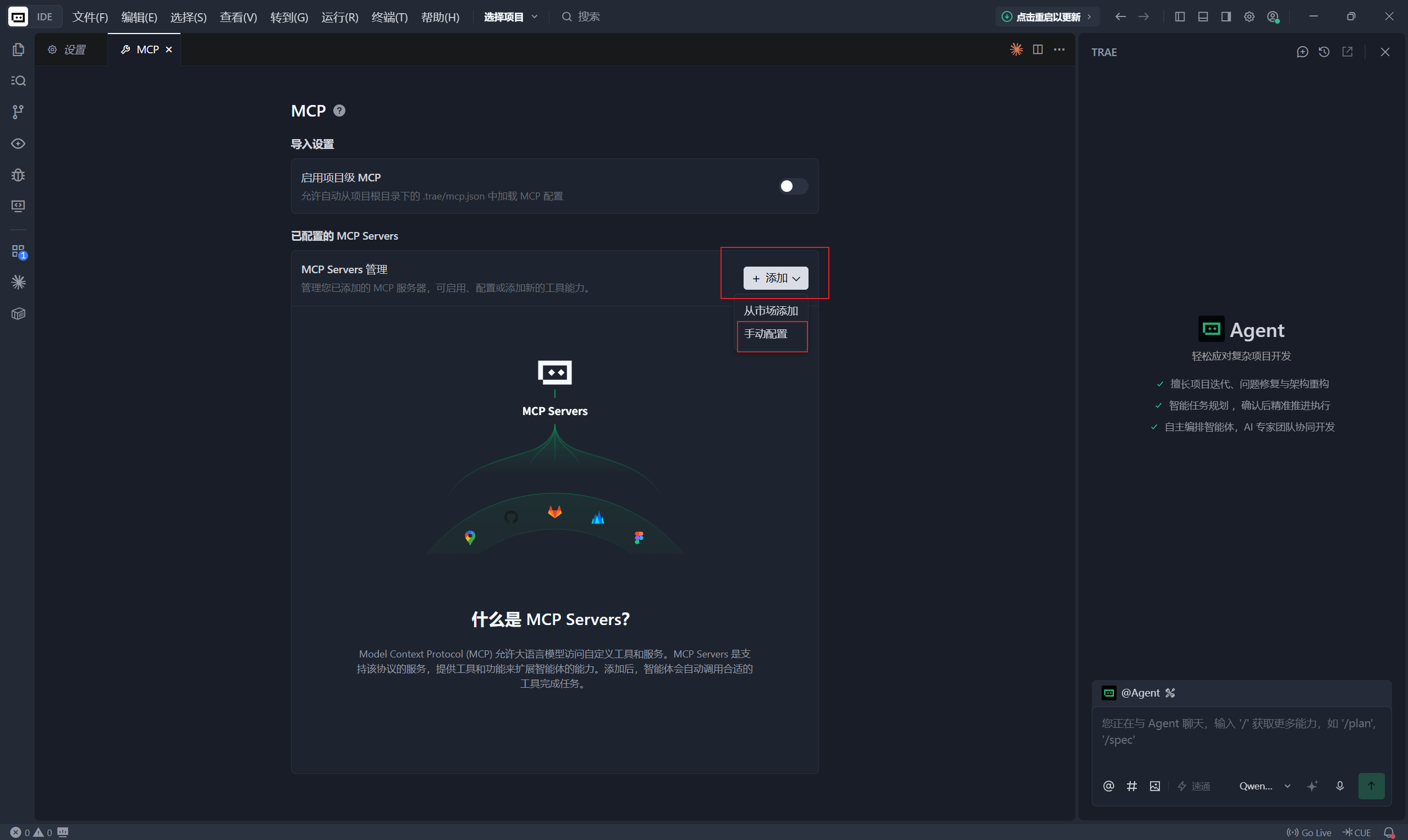
Task: Click the @ mention icon in chat input
Action: (1108, 786)
